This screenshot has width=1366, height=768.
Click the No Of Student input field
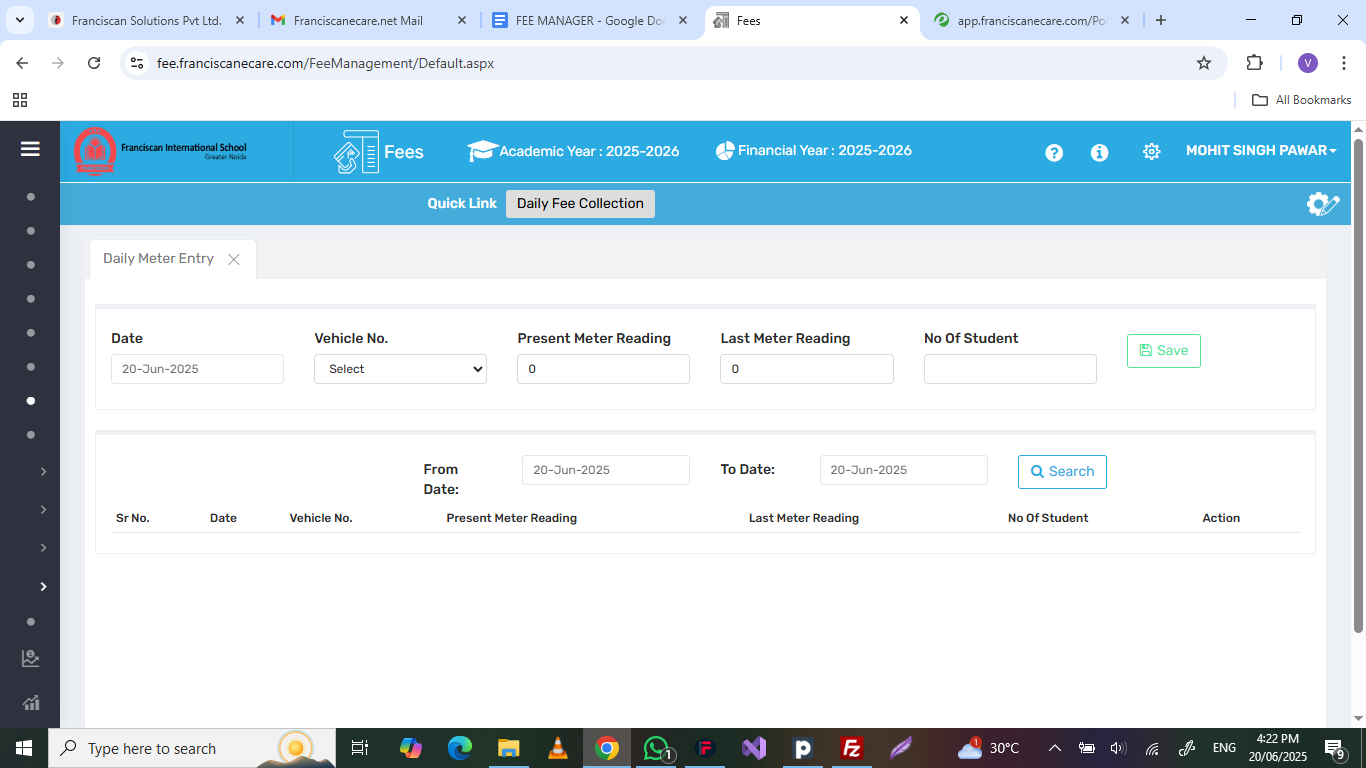tap(1010, 369)
